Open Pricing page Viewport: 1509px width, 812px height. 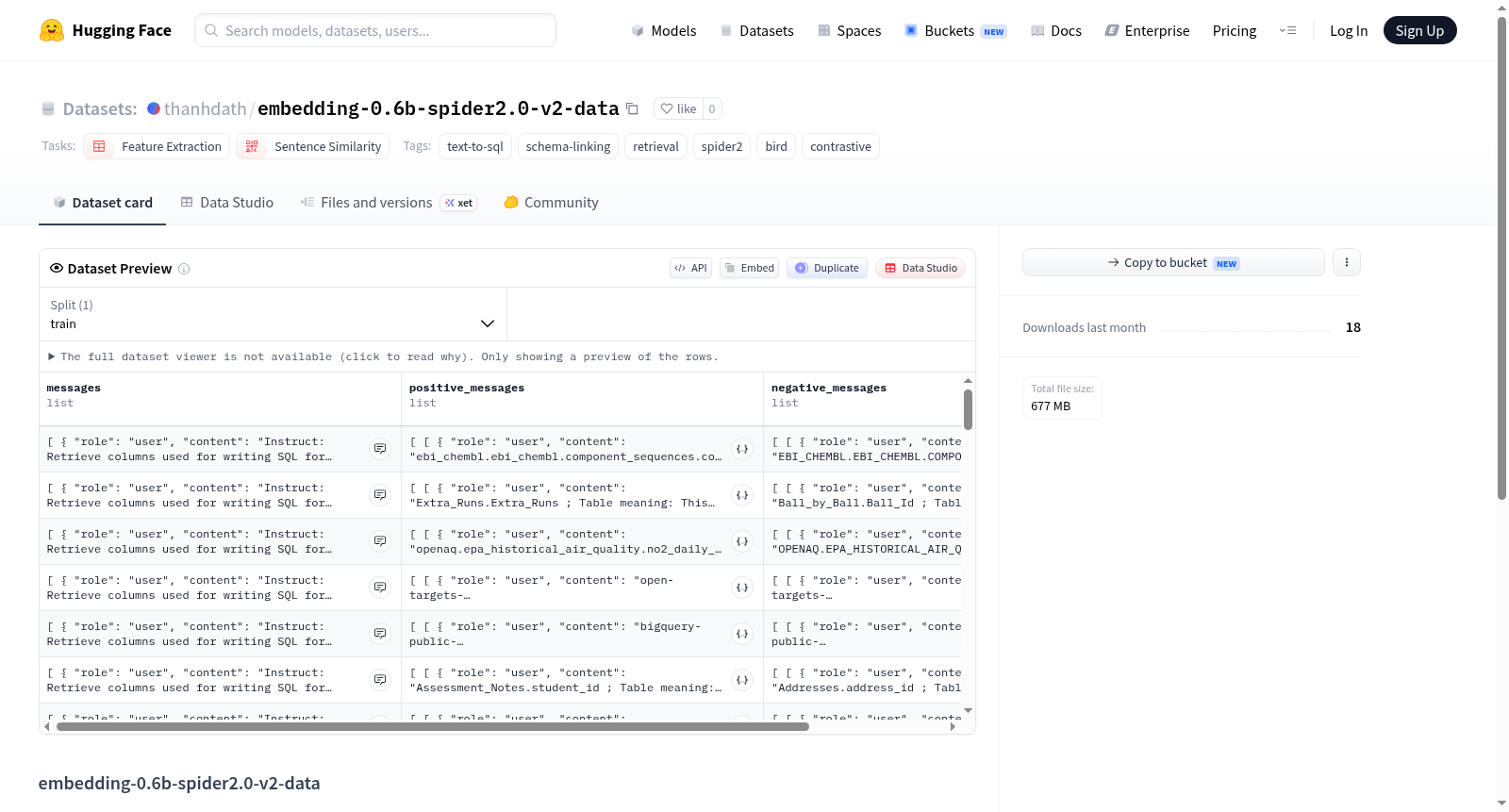click(1235, 31)
